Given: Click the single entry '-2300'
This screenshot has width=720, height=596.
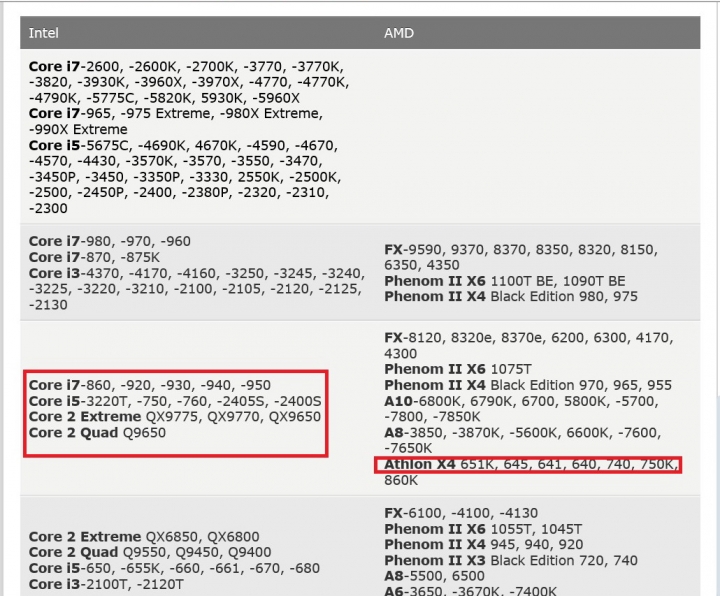Looking at the screenshot, I should tap(48, 208).
